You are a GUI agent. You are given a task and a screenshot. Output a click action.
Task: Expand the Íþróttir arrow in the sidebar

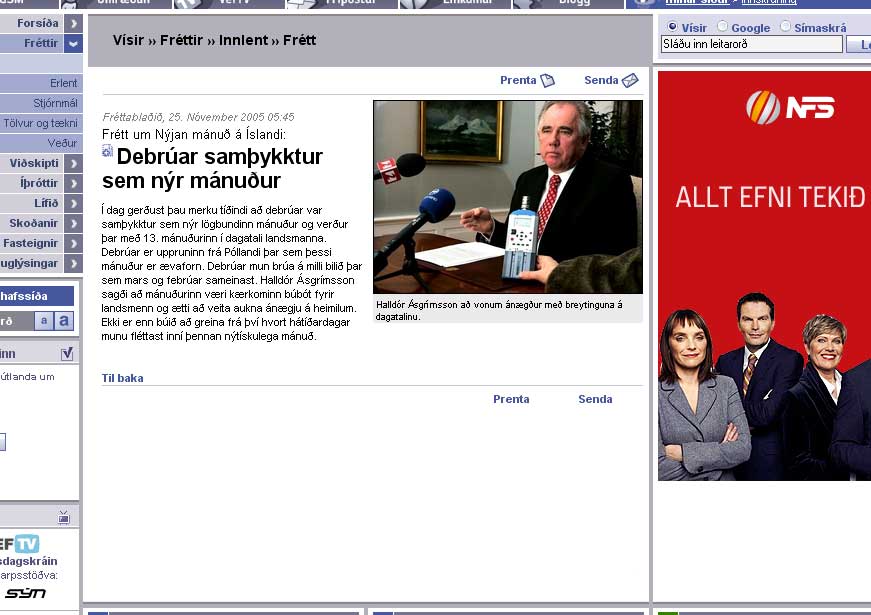pyautogui.click(x=73, y=183)
